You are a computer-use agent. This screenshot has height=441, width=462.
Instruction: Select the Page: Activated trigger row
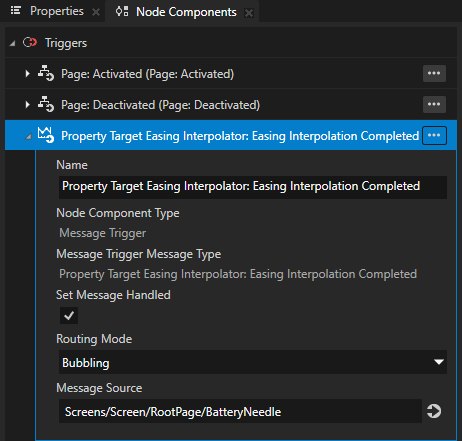point(231,73)
